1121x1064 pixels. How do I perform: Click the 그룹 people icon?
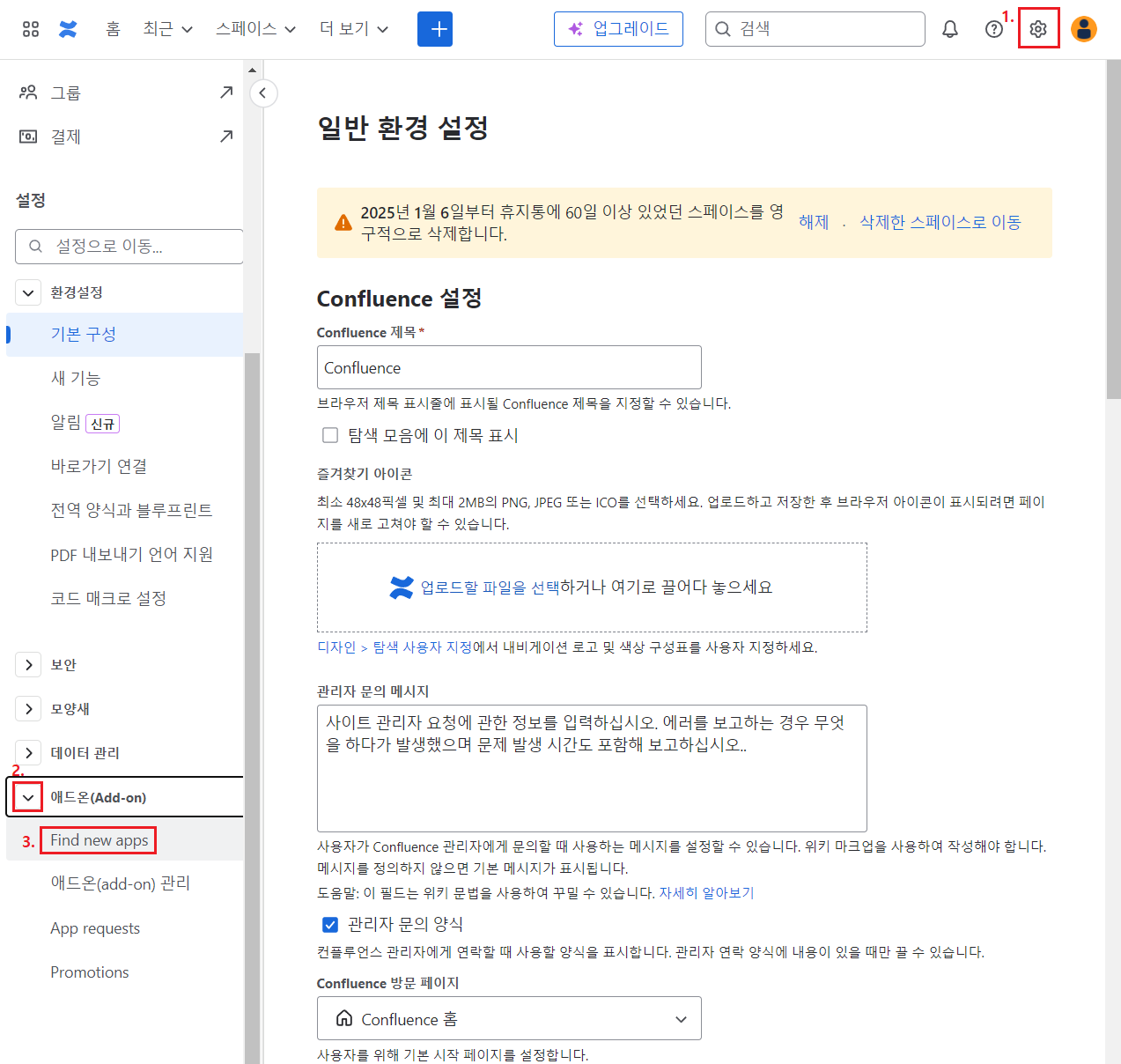pyautogui.click(x=28, y=92)
